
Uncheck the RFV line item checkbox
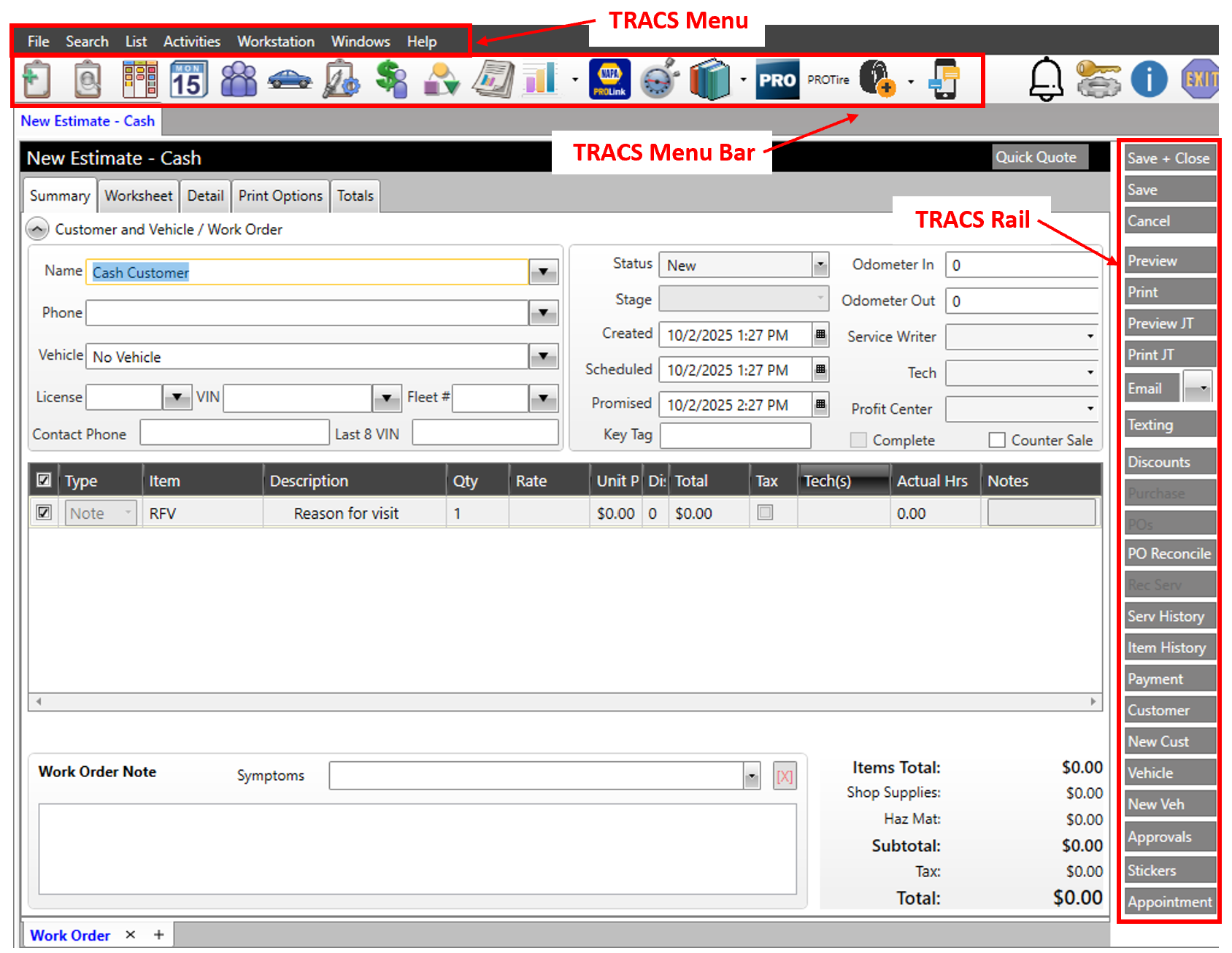click(x=43, y=512)
